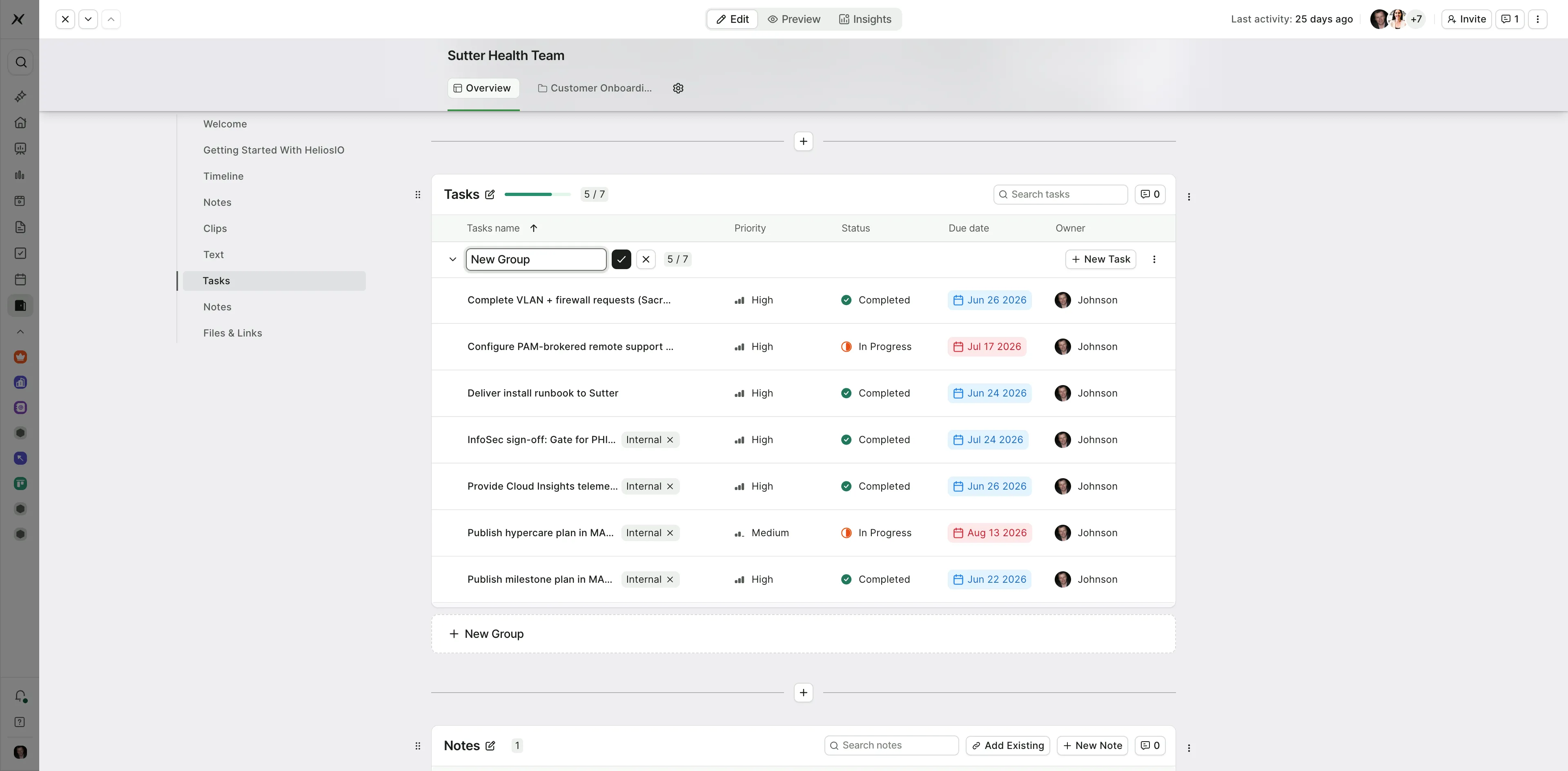This screenshot has height=771, width=1568.
Task: Open Tasks section comments counter showing 0
Action: (x=1150, y=194)
